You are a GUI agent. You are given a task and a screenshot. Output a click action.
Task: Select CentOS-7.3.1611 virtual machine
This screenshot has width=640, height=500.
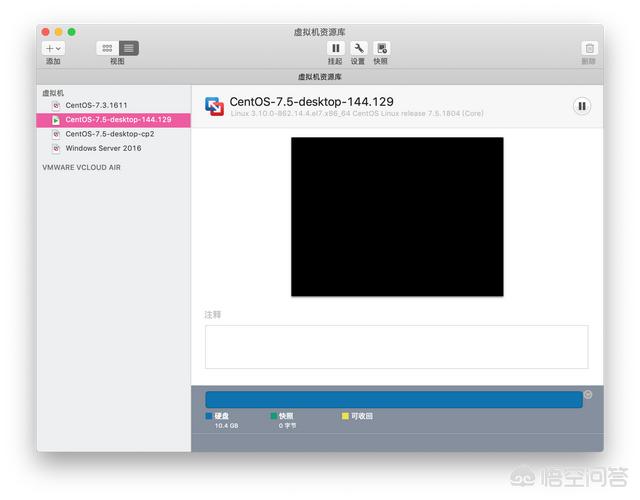113,105
